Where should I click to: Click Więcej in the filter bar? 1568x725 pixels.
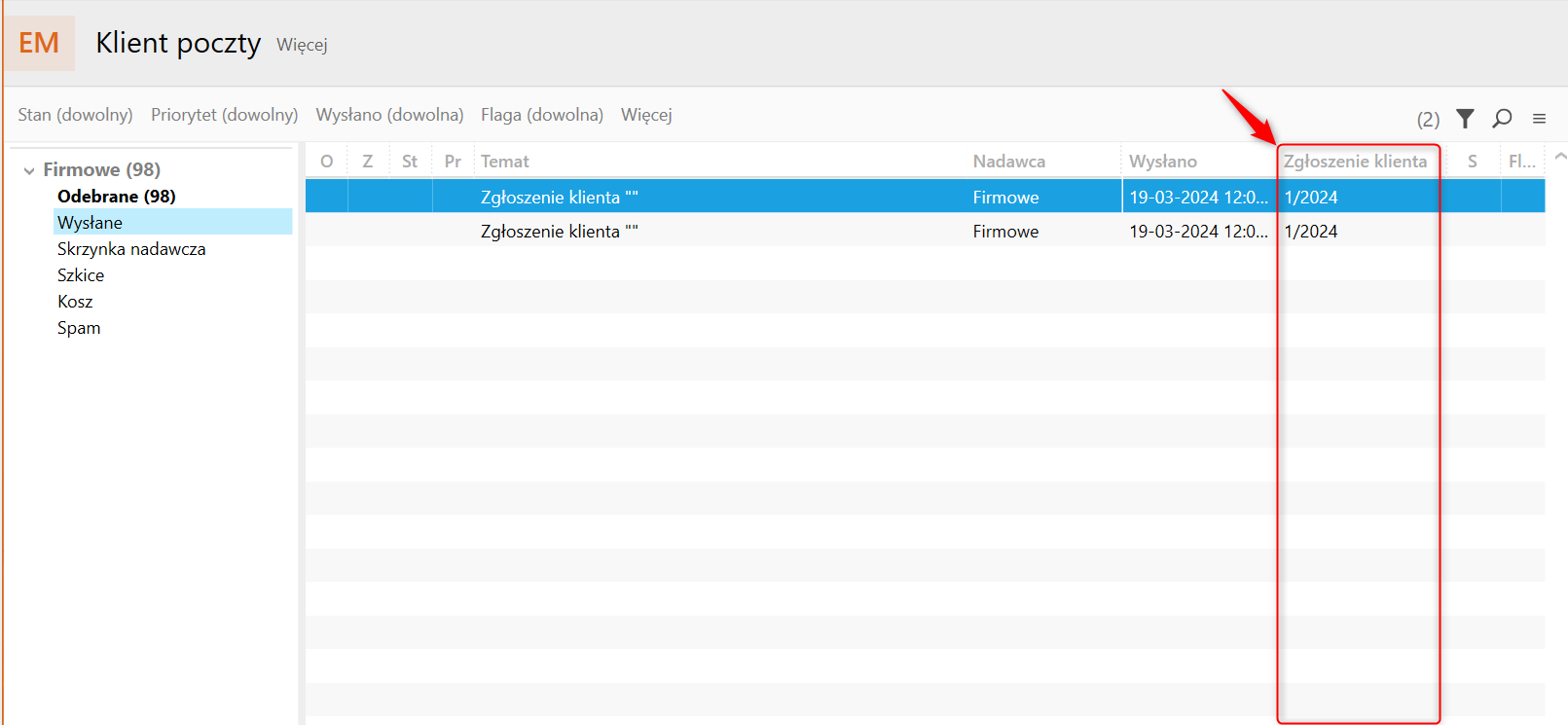pos(646,115)
